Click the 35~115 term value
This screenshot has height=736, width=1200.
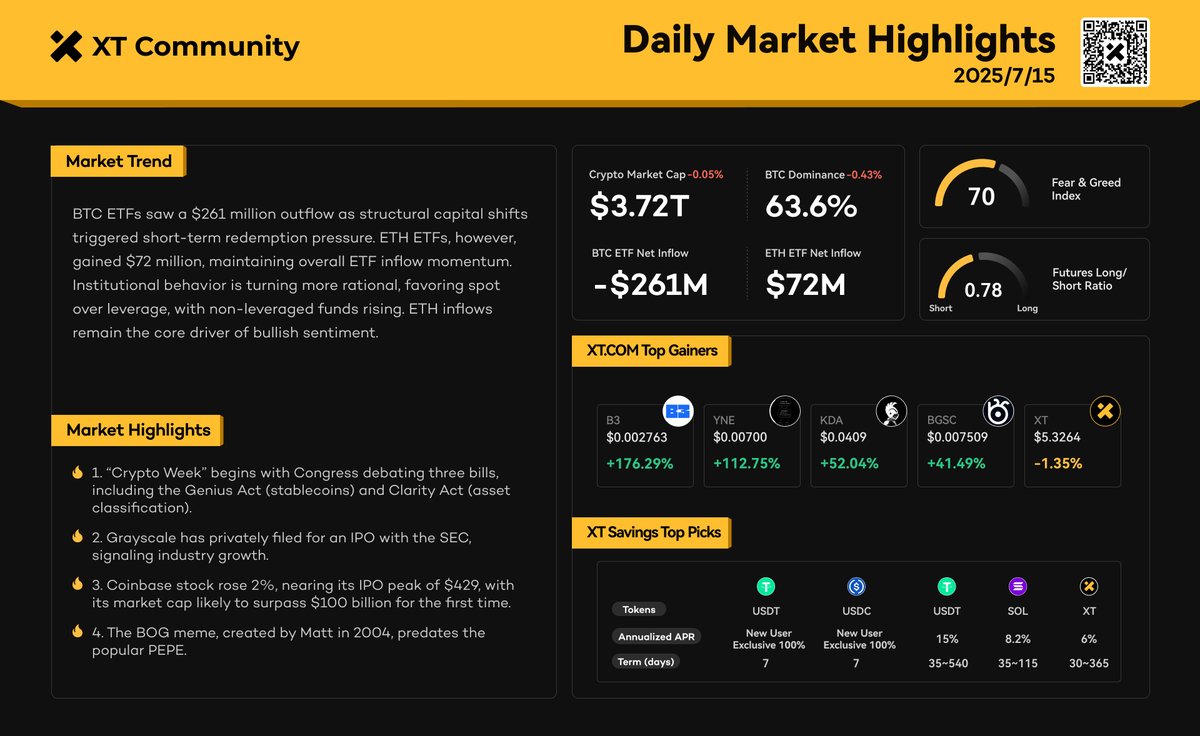point(1018,663)
